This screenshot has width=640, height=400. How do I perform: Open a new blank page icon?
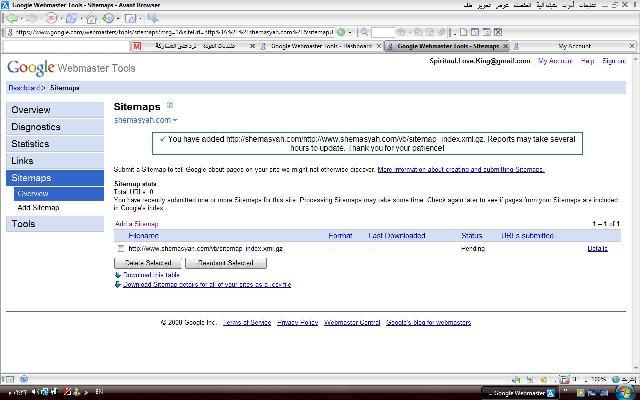click(463, 32)
